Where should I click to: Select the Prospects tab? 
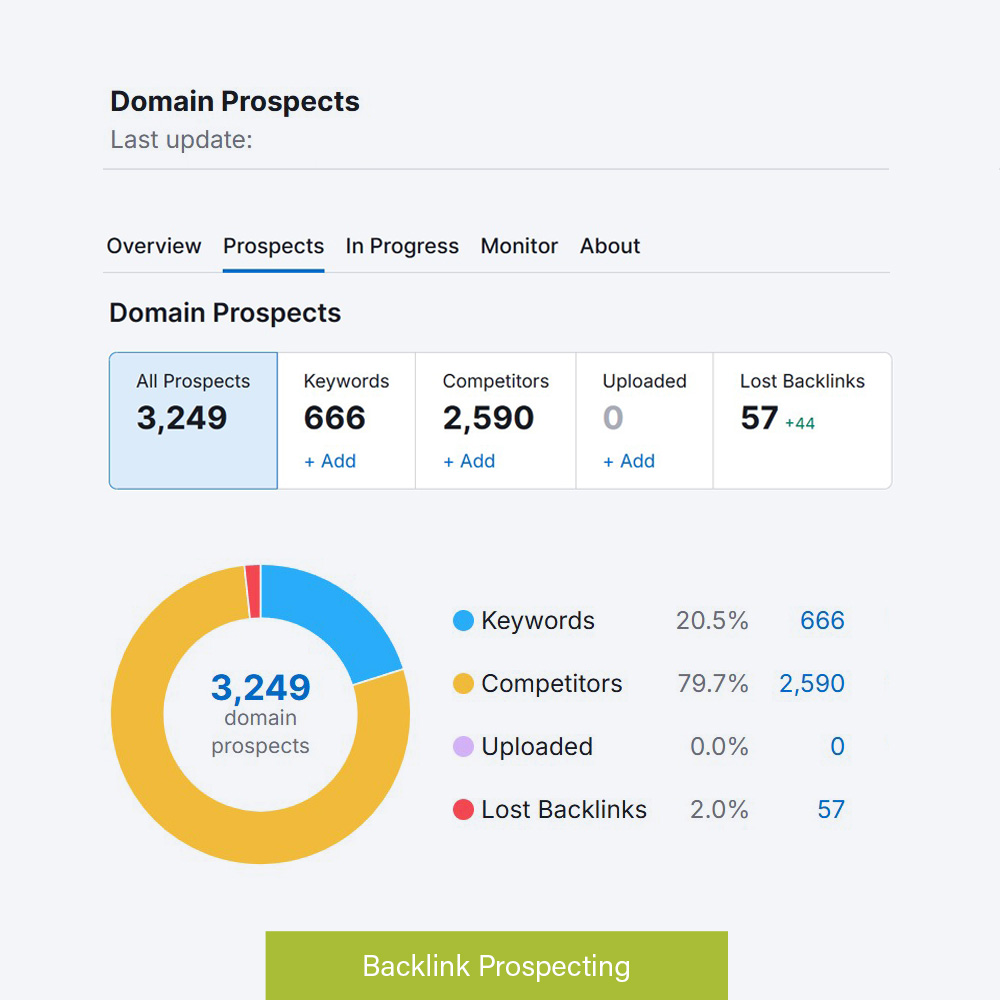click(x=273, y=246)
